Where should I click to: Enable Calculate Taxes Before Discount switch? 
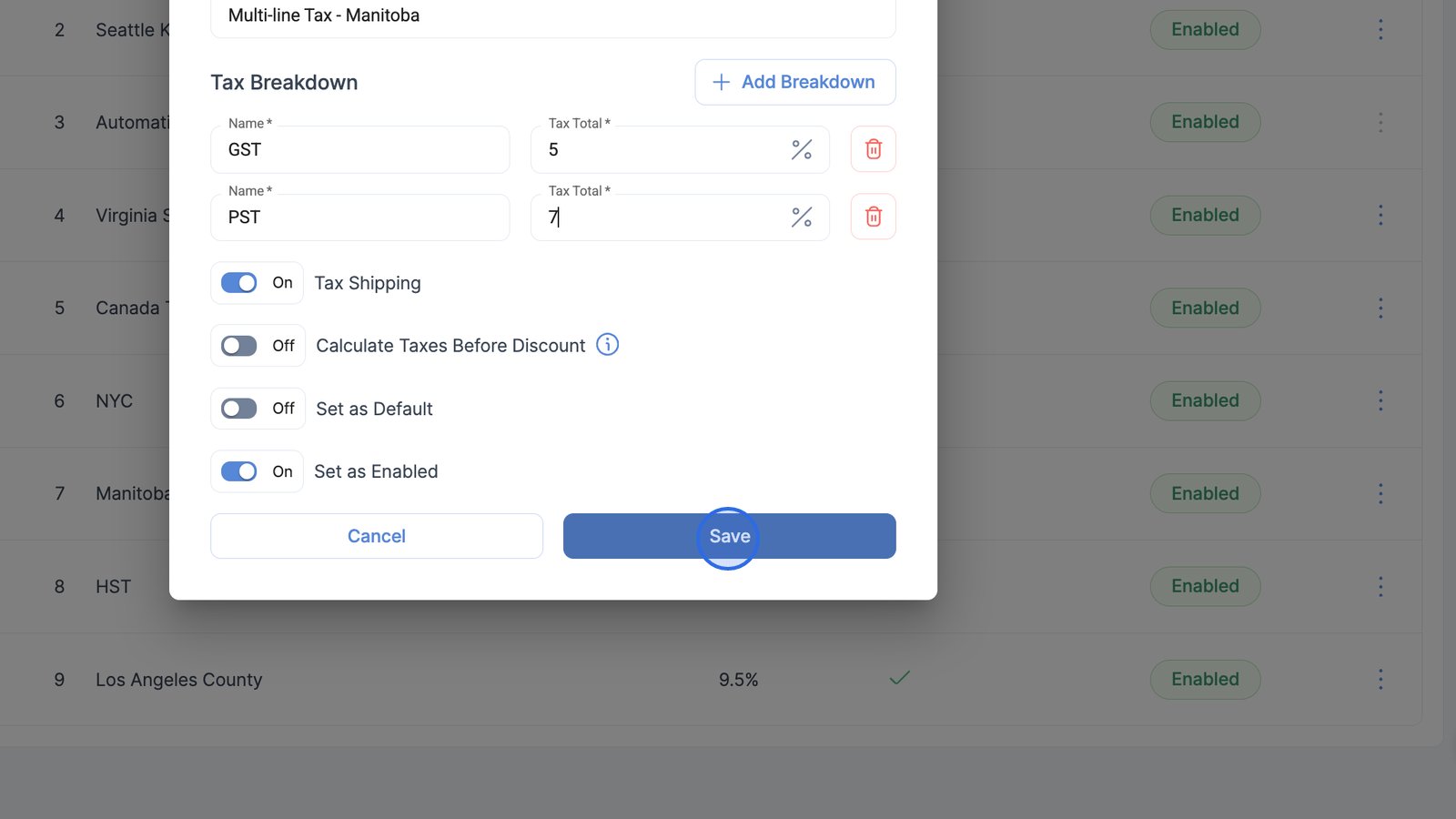click(239, 346)
